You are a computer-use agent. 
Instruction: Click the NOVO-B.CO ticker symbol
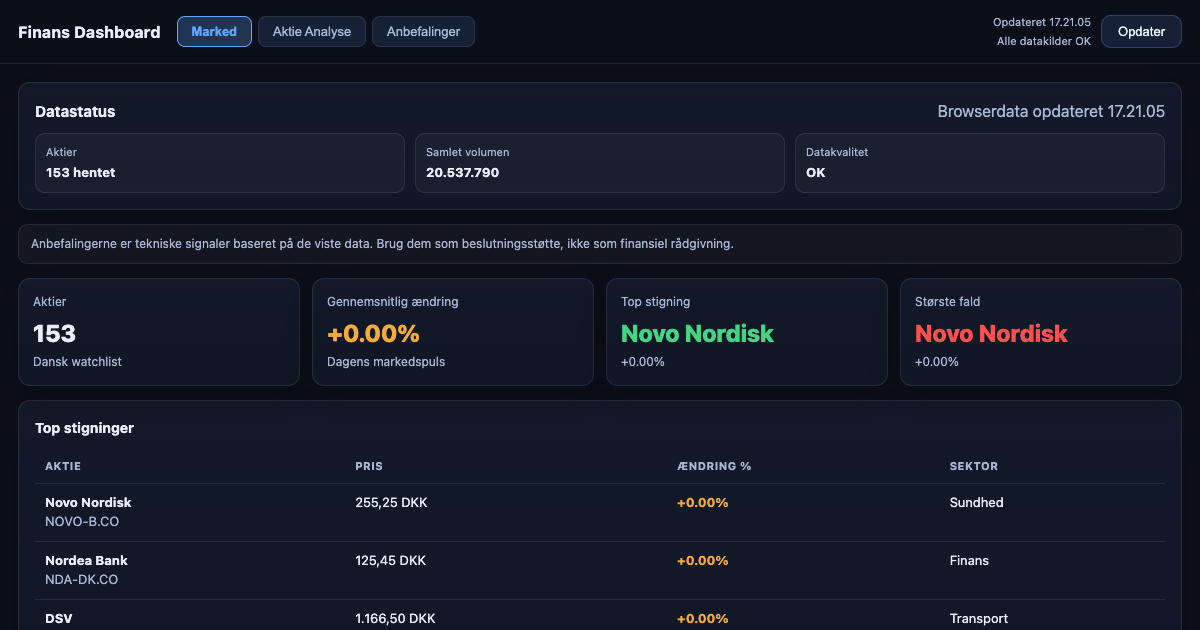(82, 522)
